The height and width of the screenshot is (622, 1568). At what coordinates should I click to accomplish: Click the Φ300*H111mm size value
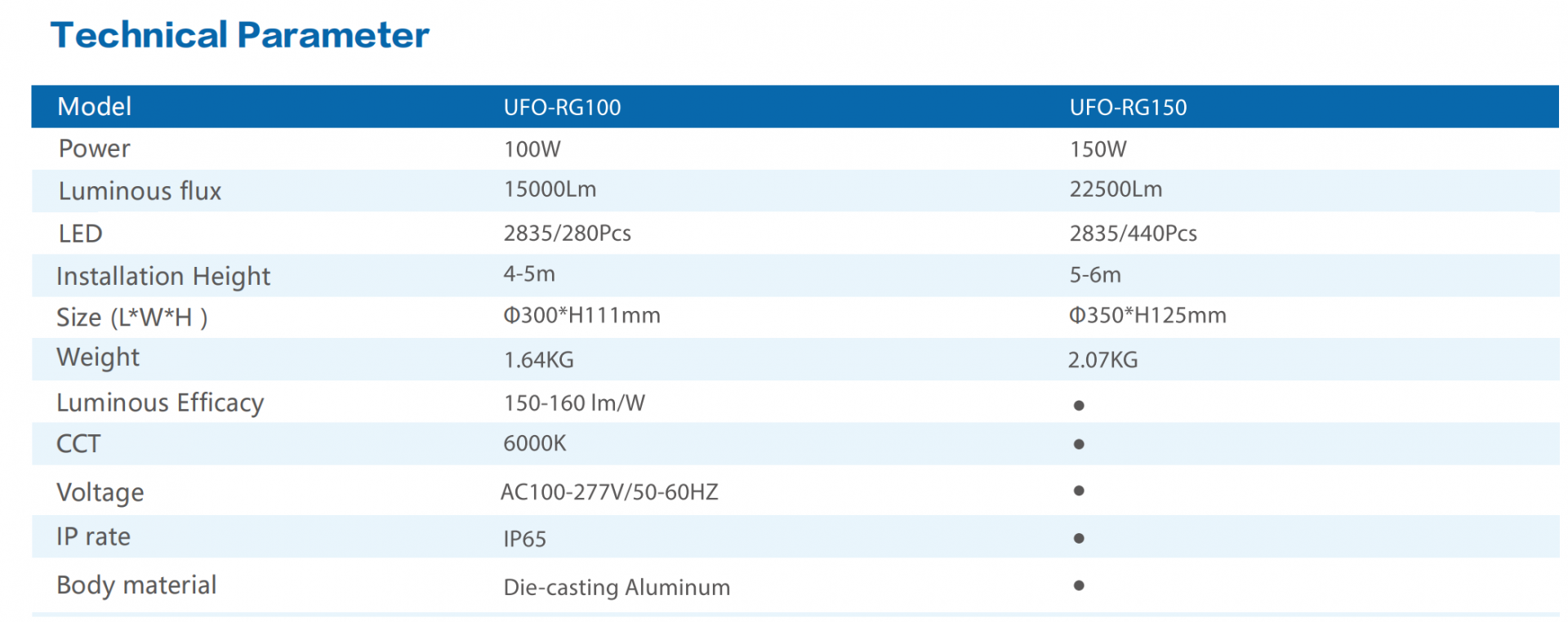point(581,315)
